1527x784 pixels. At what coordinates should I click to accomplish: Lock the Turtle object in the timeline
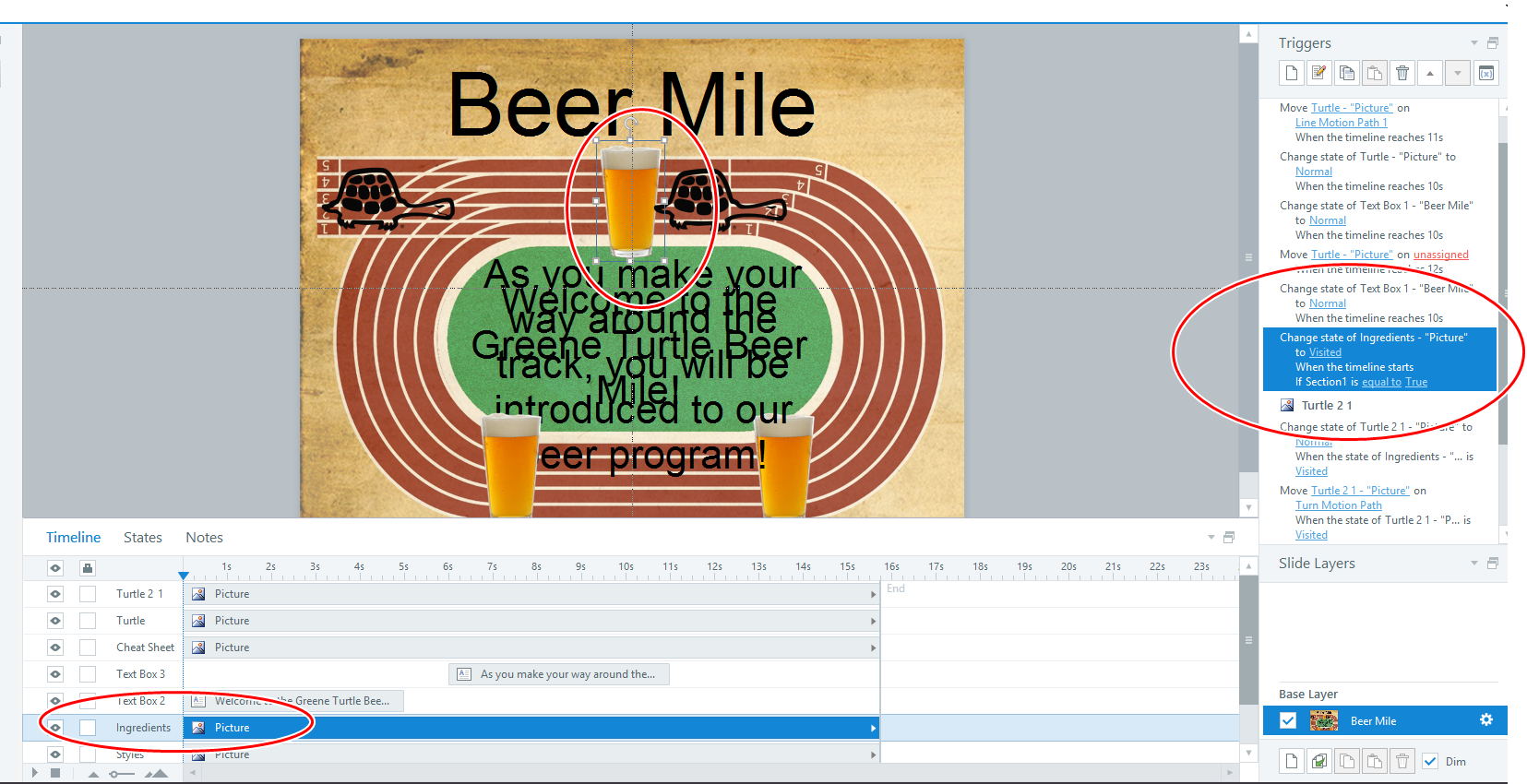tap(88, 621)
